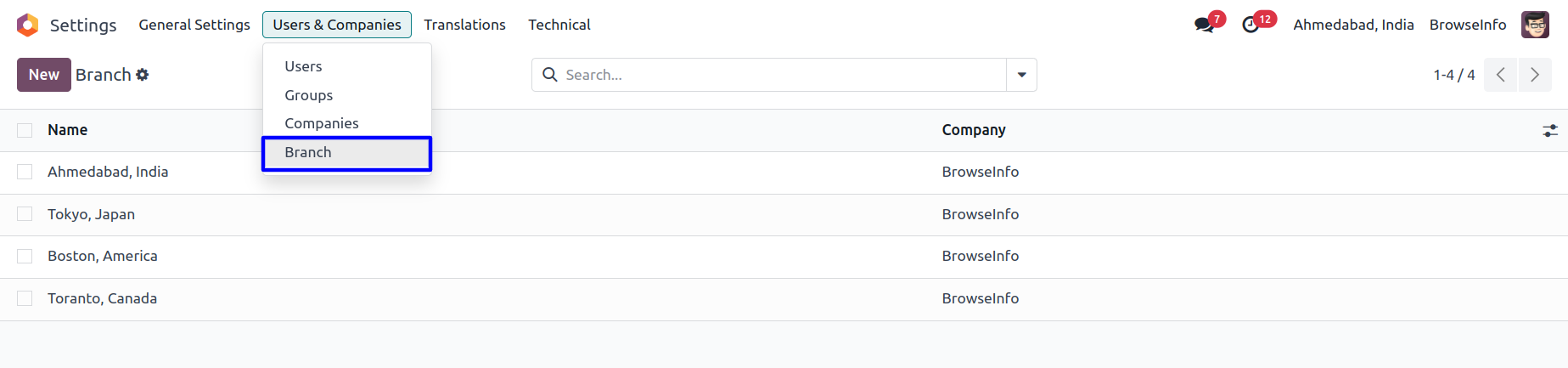
Task: Check the Tokyo, Japan row checkbox
Action: (x=25, y=214)
